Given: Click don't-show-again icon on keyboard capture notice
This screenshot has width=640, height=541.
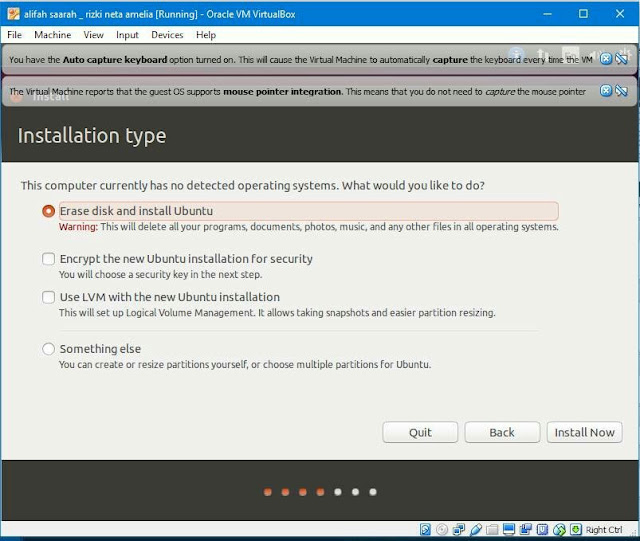Looking at the screenshot, I should click(x=622, y=59).
